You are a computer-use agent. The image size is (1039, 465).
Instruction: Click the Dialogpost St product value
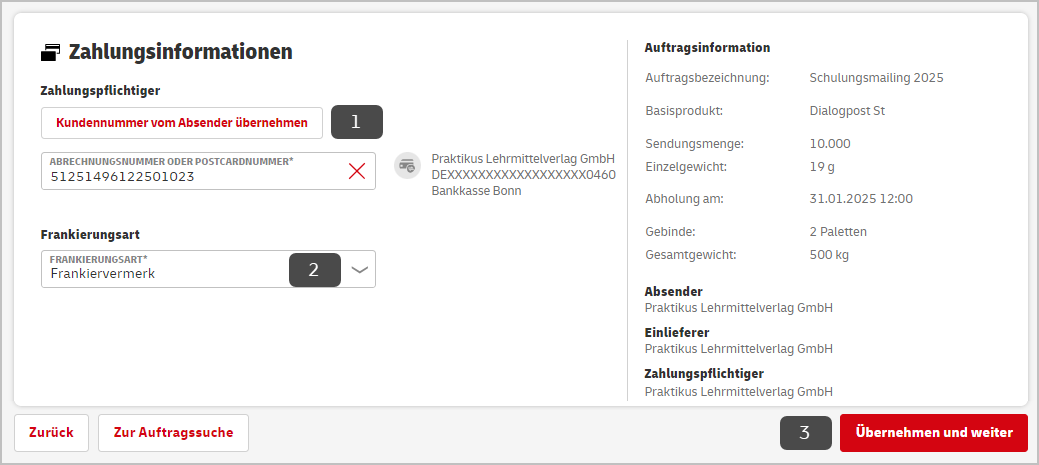[848, 111]
